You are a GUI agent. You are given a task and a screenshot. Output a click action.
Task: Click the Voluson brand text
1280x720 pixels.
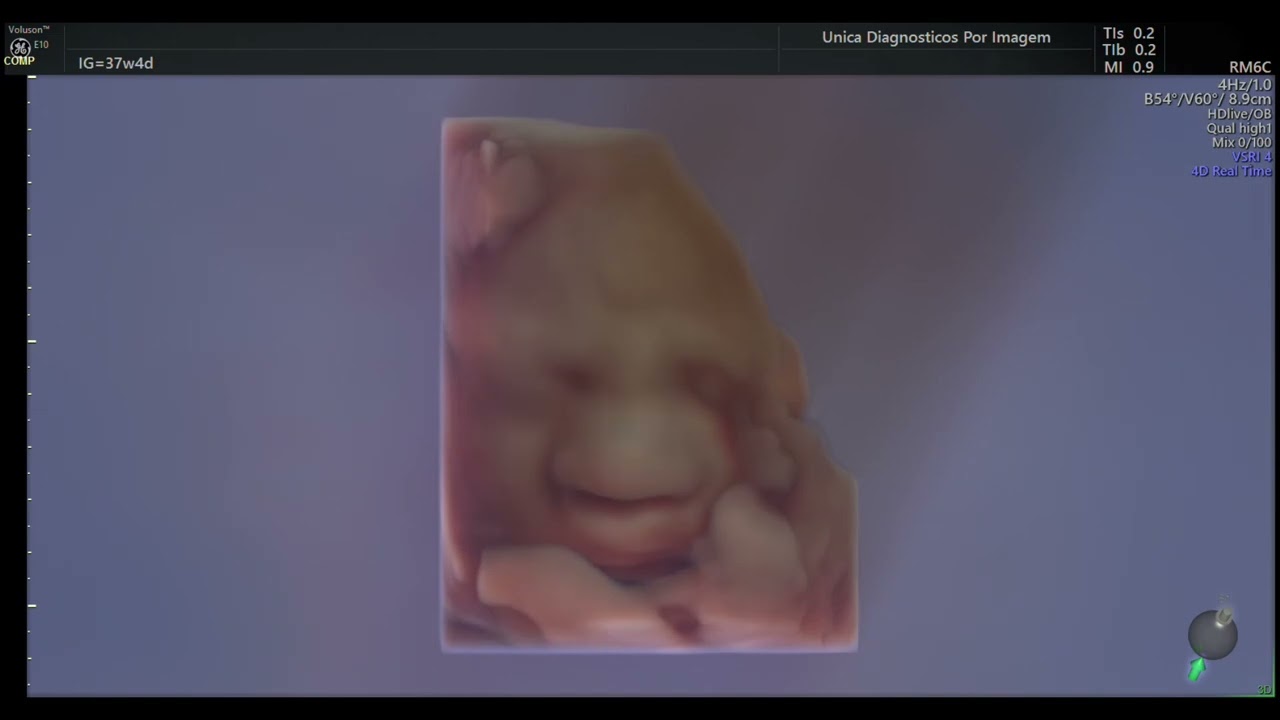(x=29, y=30)
